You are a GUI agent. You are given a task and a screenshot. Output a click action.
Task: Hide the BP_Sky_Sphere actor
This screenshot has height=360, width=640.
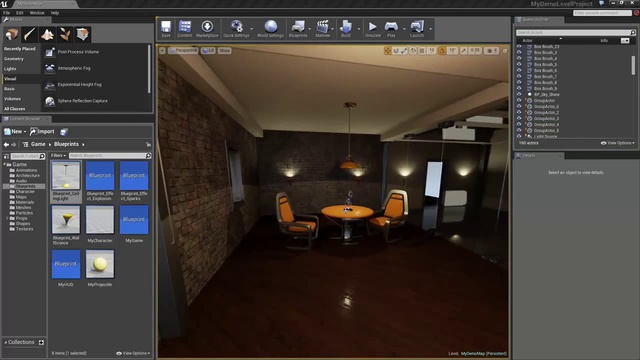[x=519, y=94]
